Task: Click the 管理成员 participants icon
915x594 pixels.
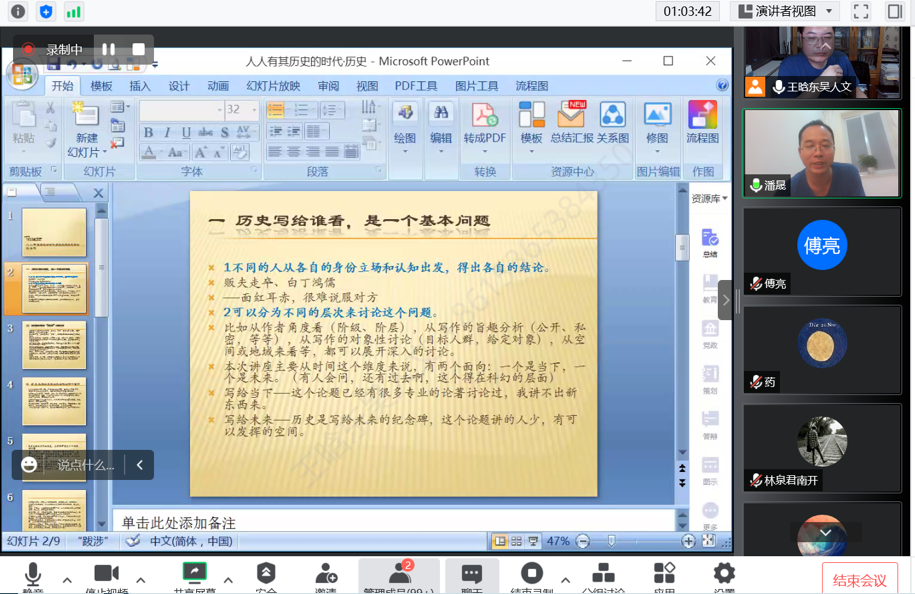Action: (x=400, y=574)
